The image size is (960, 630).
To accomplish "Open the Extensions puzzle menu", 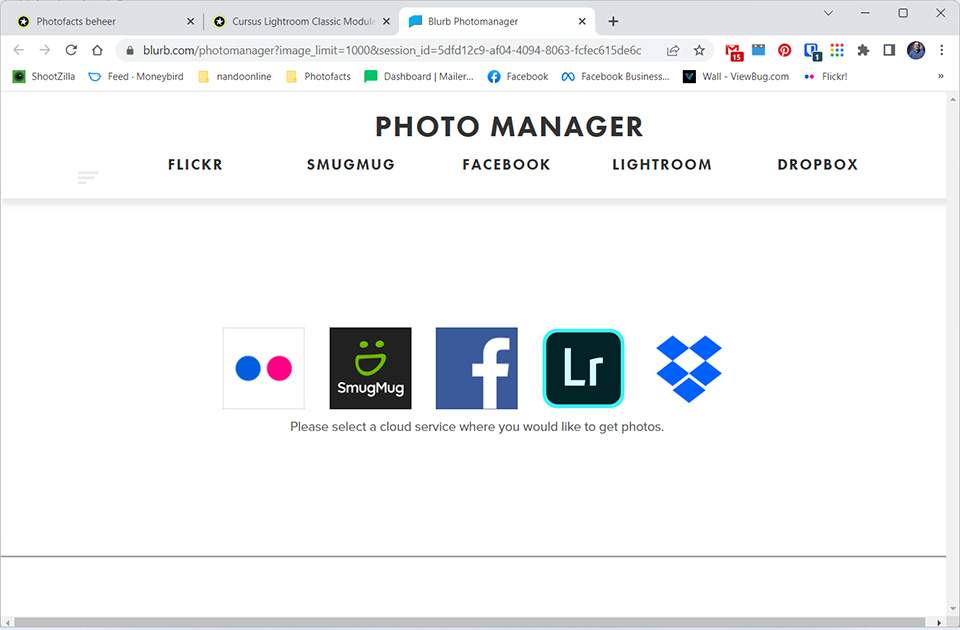I will pos(863,50).
